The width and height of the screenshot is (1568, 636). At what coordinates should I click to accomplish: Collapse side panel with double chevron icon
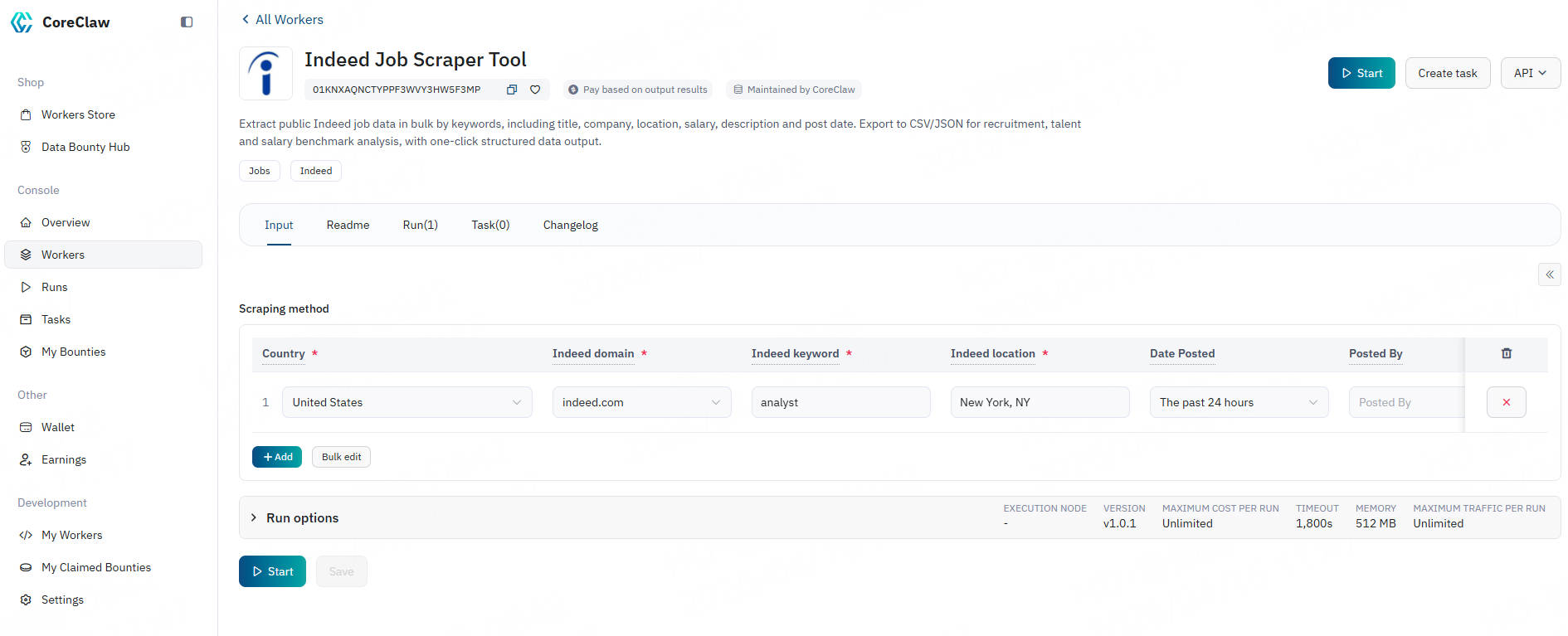[1549, 274]
